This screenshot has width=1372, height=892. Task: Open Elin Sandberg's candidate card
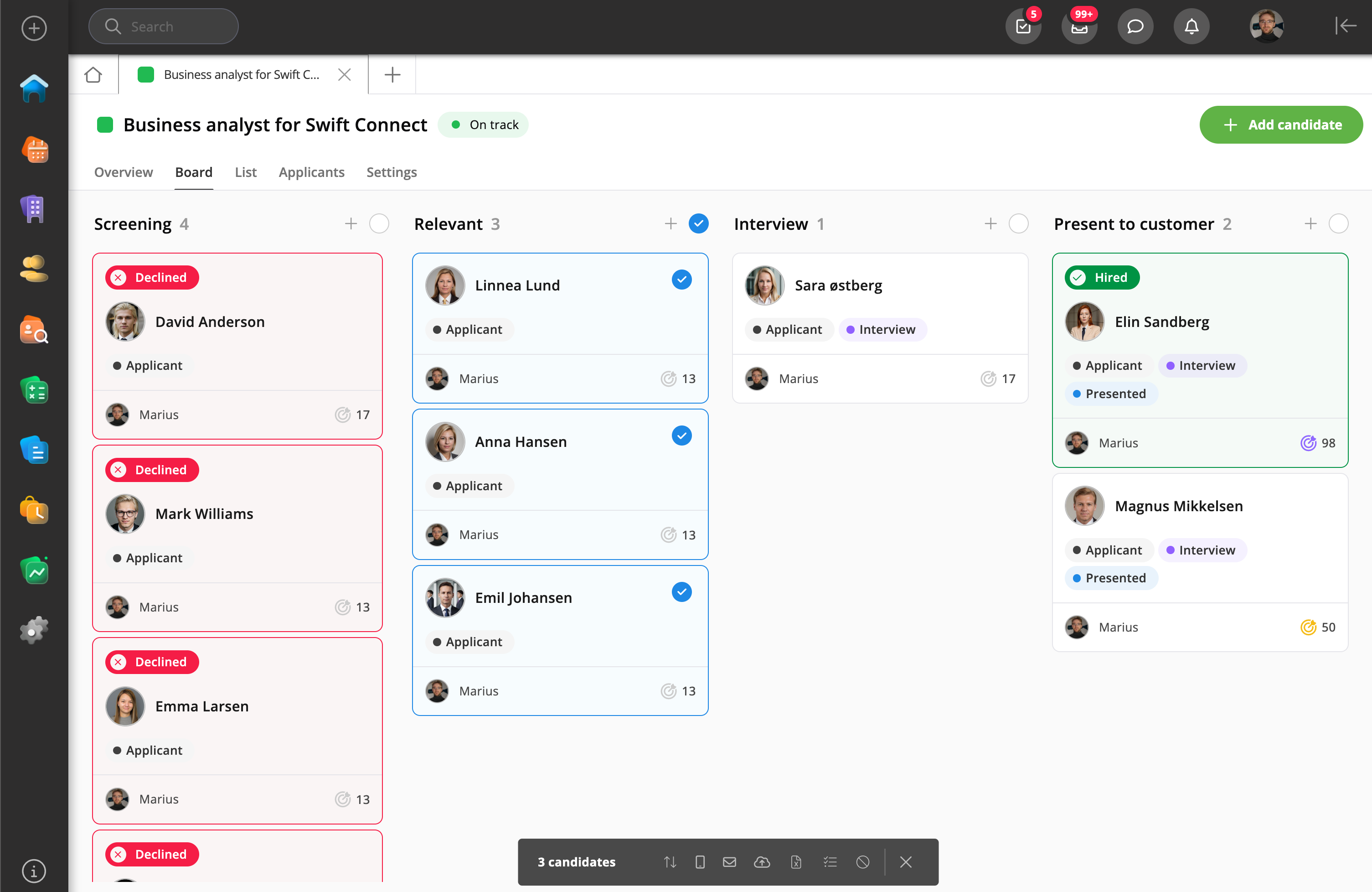coord(1200,360)
